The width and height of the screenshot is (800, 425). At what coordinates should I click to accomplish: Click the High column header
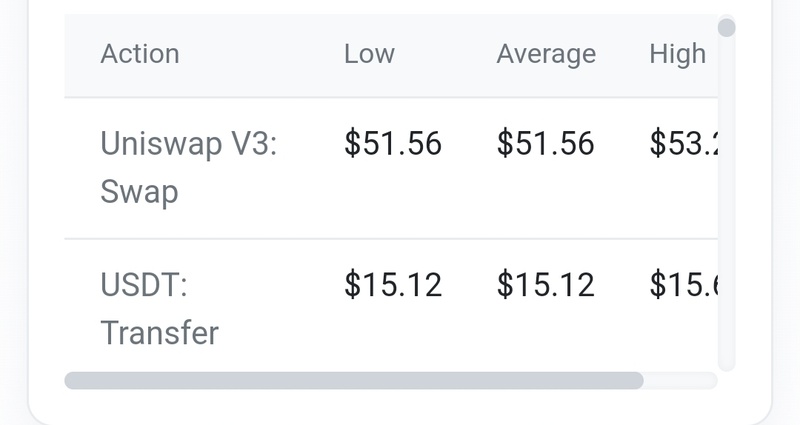click(678, 54)
